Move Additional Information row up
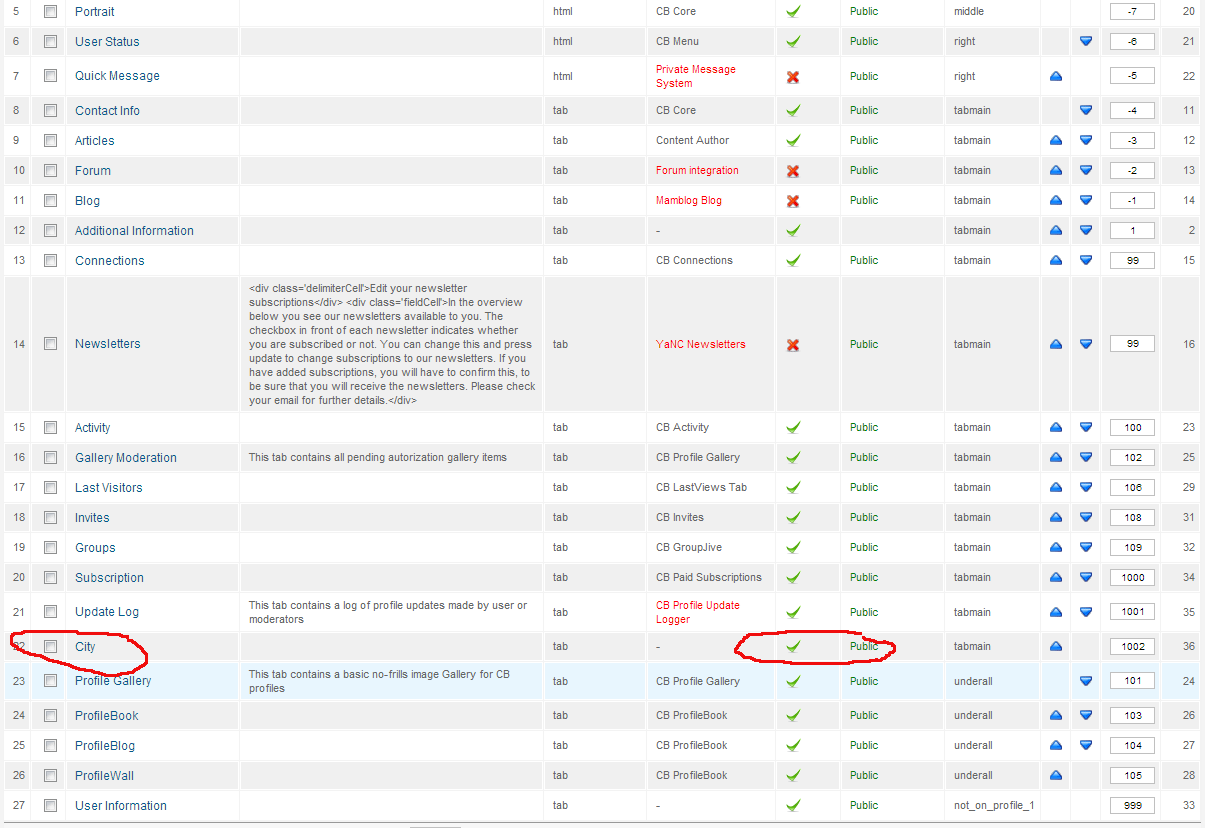This screenshot has height=828, width=1205. click(1056, 231)
